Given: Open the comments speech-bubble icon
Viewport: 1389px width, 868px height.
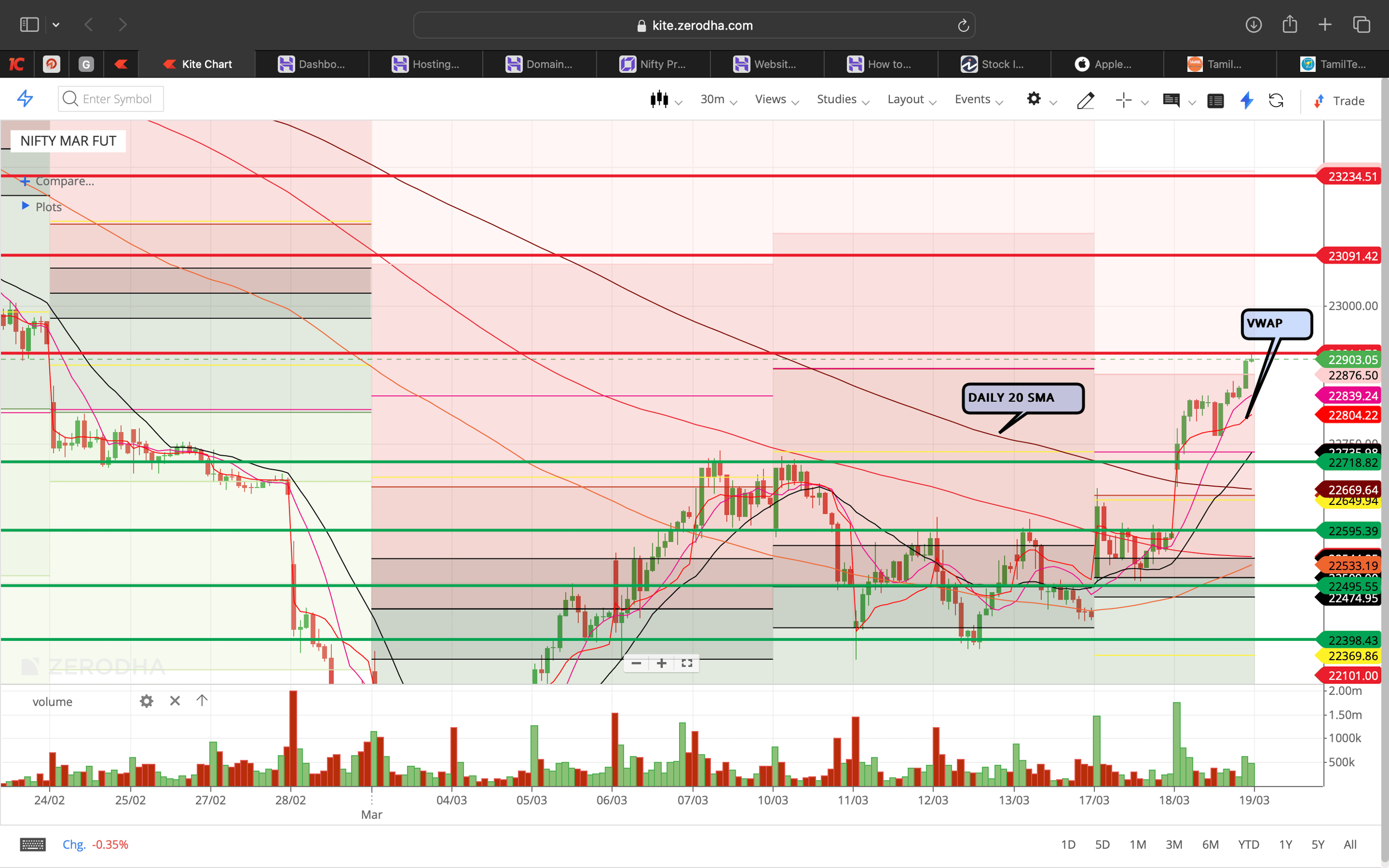Looking at the screenshot, I should pos(1172,101).
